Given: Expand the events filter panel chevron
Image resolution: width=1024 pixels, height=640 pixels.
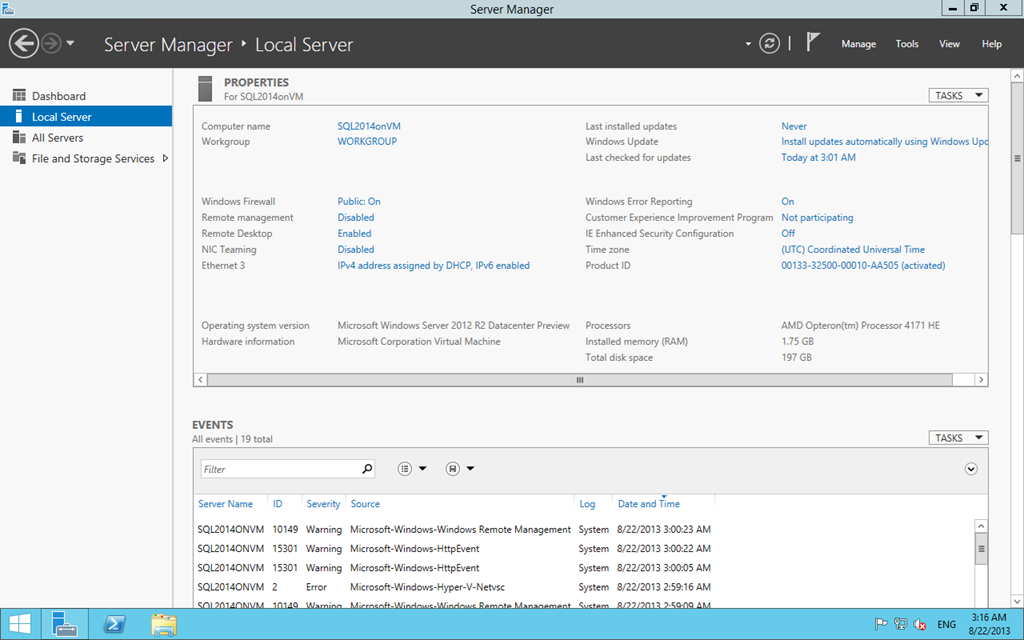Looking at the screenshot, I should (x=971, y=469).
